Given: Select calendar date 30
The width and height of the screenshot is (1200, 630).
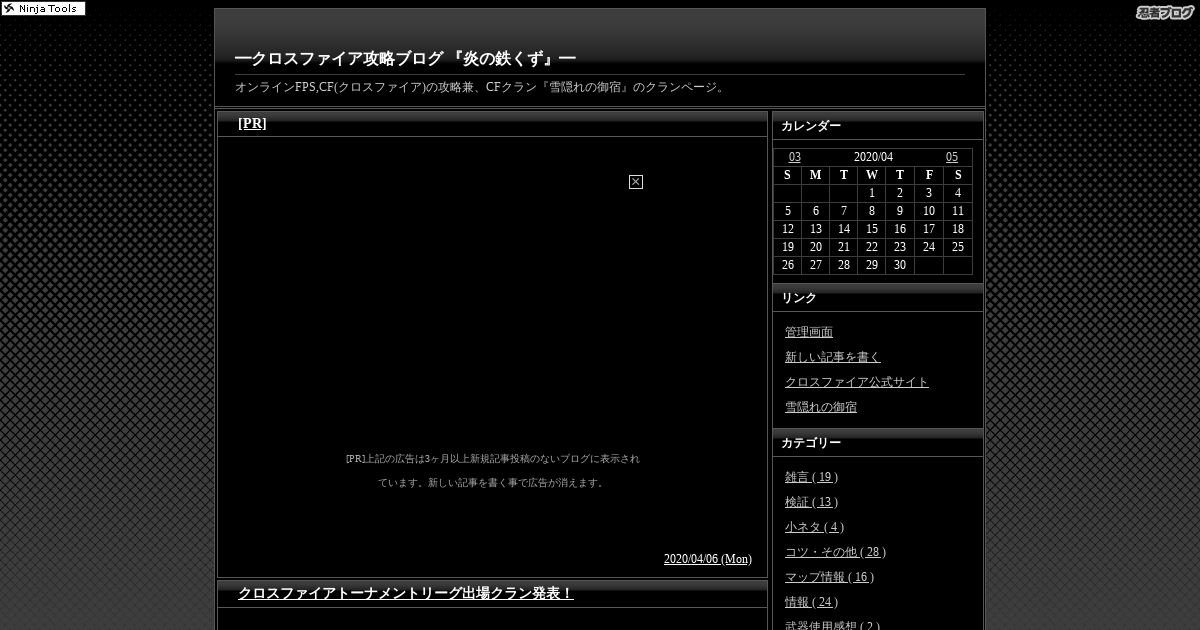Looking at the screenshot, I should [899, 265].
